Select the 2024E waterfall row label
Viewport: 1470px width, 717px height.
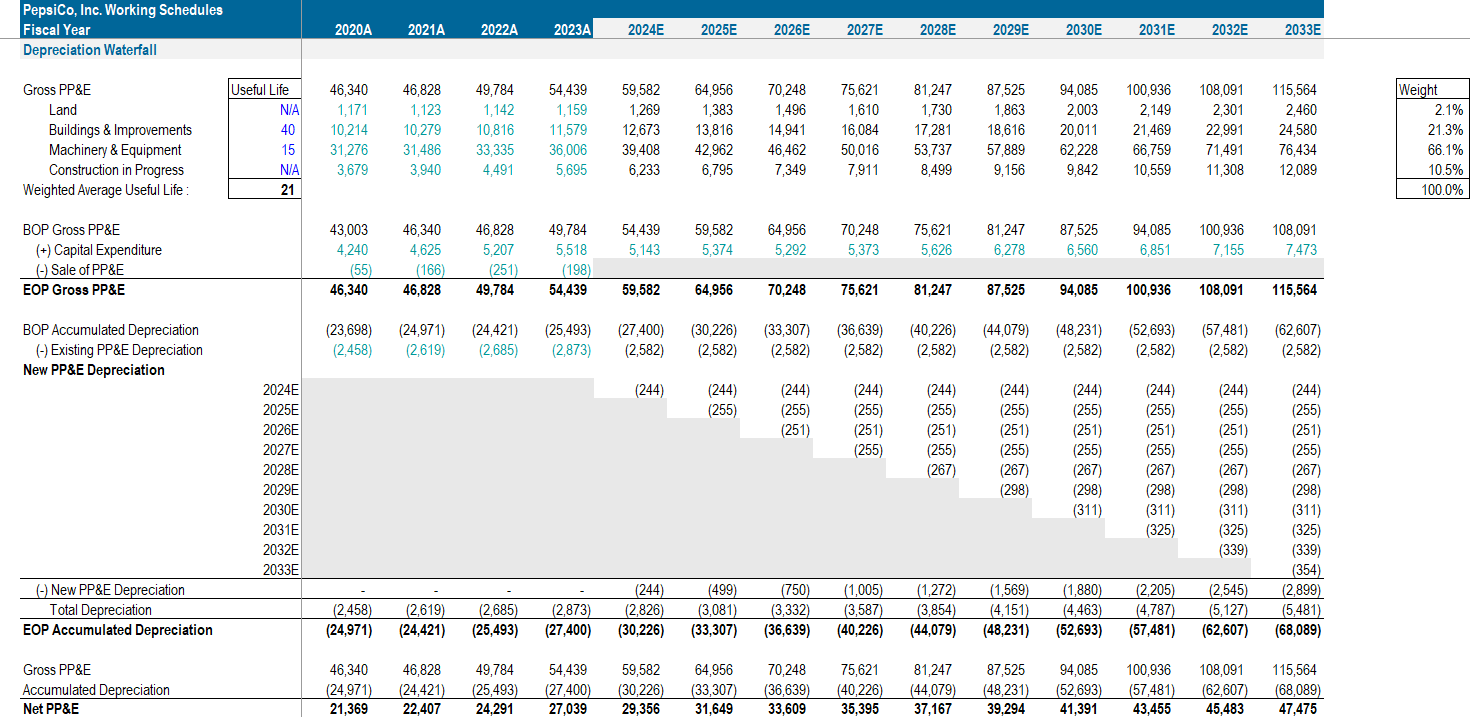pyautogui.click(x=282, y=390)
